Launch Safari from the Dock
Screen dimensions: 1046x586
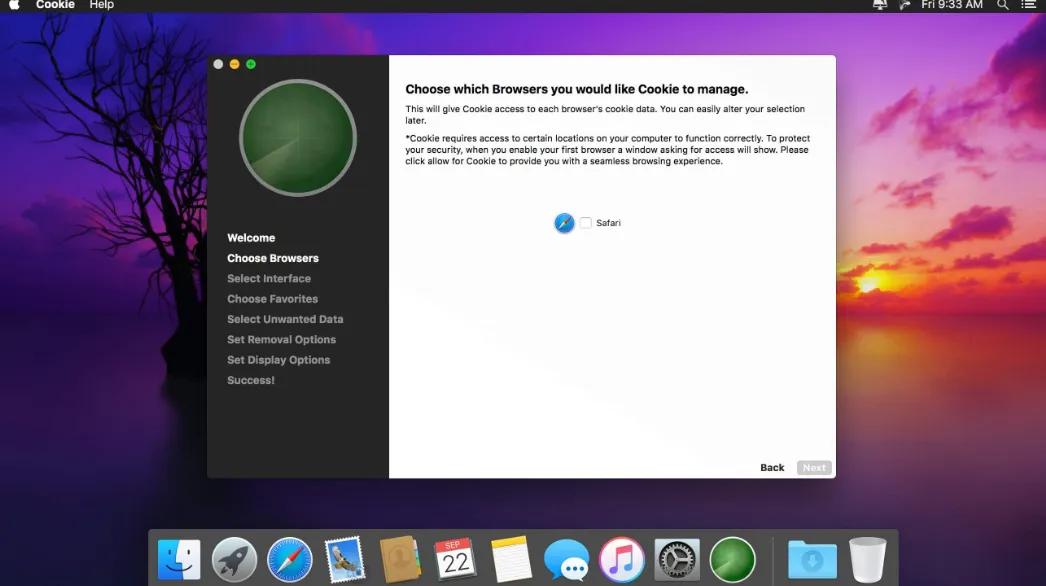coord(290,559)
